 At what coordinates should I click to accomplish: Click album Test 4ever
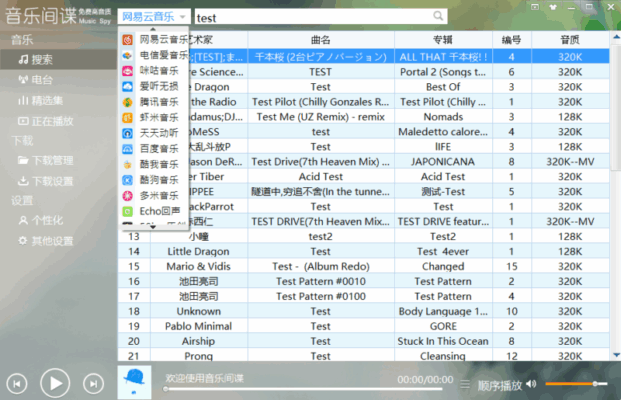(443, 251)
